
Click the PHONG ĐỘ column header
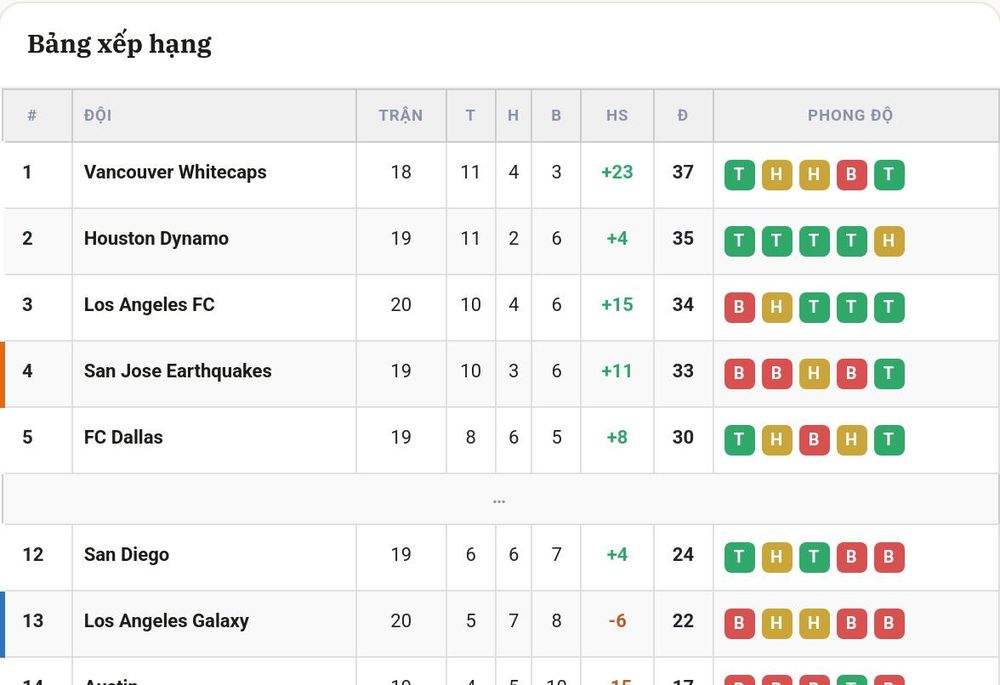[850, 115]
